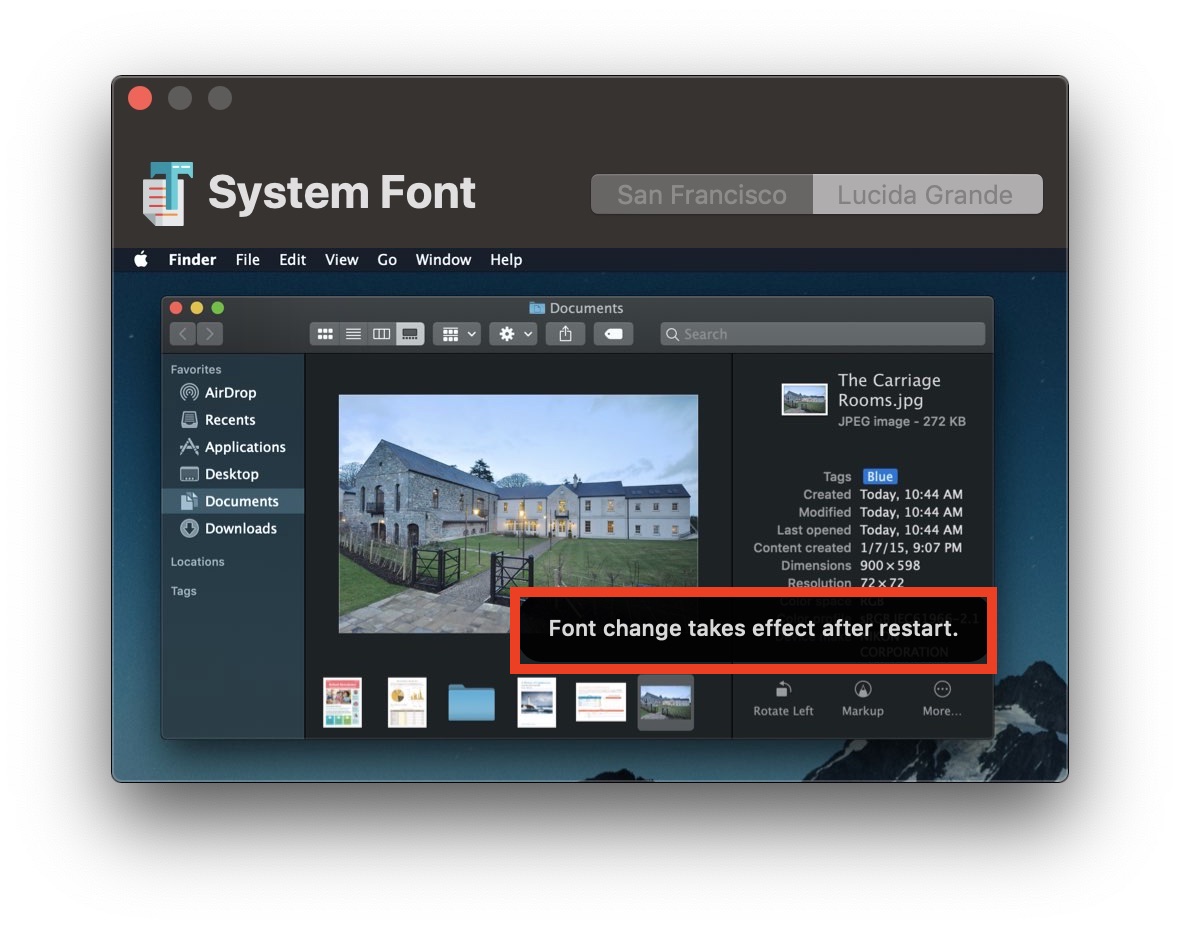Viewport: 1180px width, 930px height.
Task: Click the Resolution value 72×72
Action: point(882,582)
